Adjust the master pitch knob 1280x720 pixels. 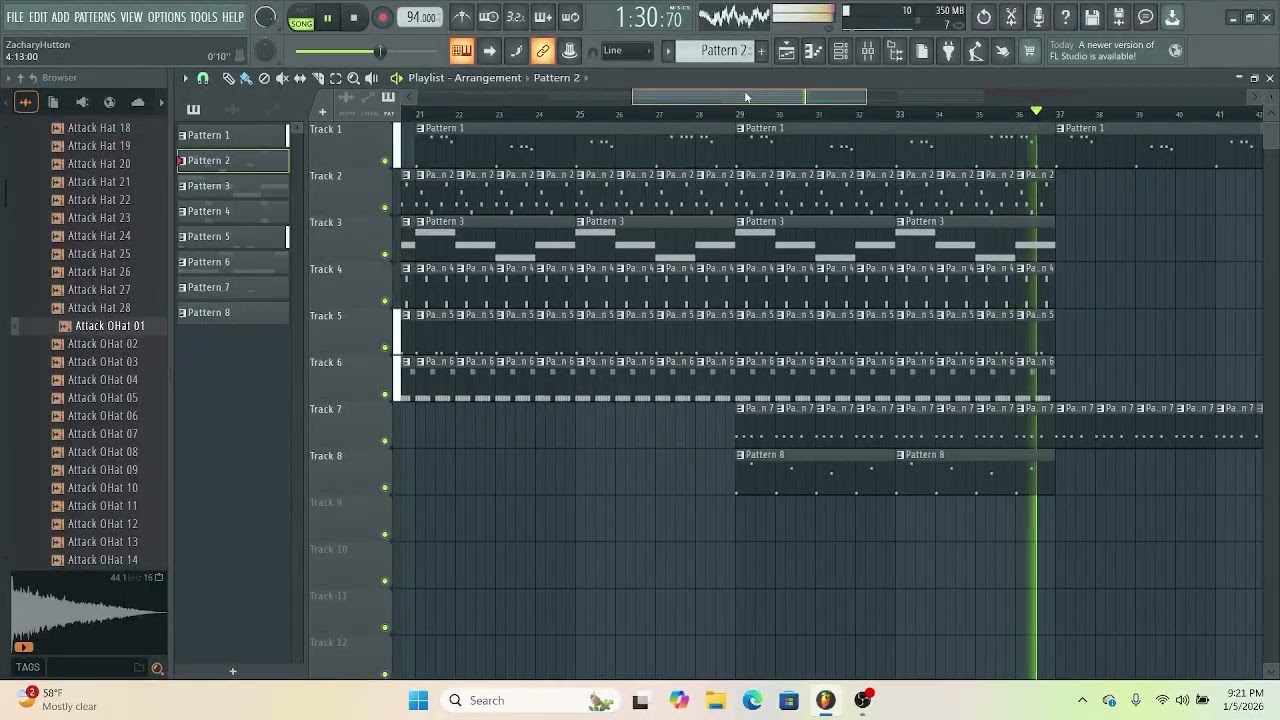click(265, 51)
